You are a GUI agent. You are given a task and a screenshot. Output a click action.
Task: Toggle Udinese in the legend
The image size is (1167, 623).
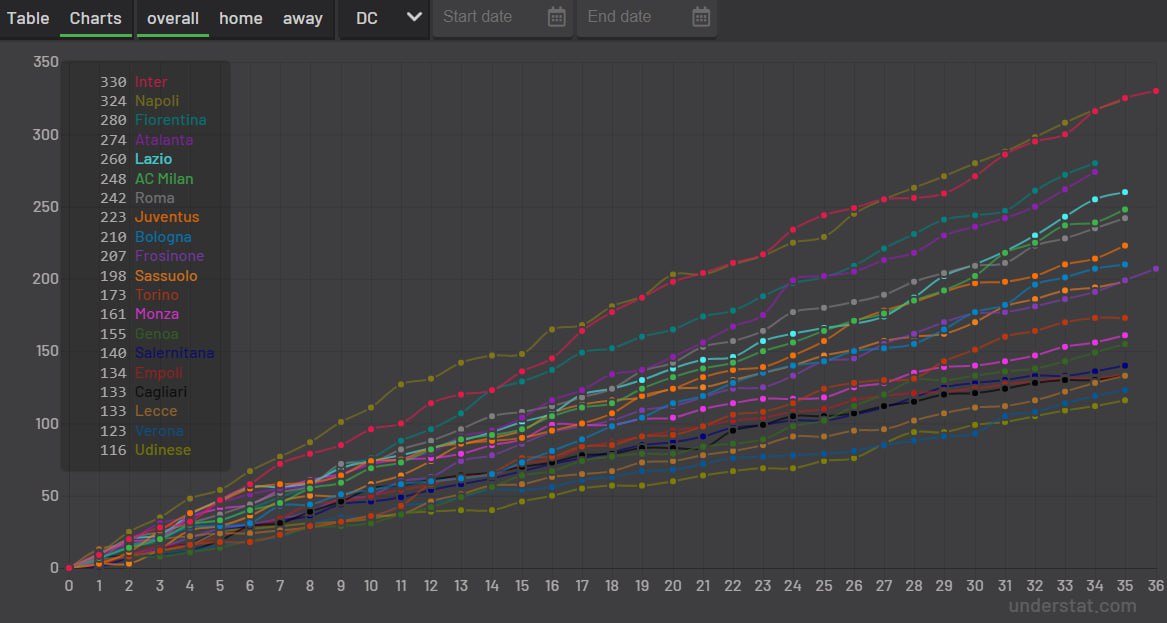(162, 450)
